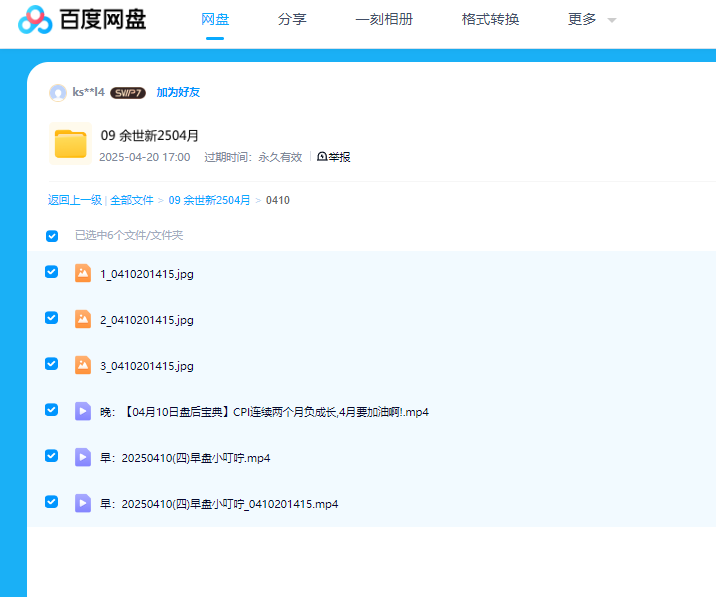Expand the 更多 dropdown menu
The image size is (716, 597).
591,20
